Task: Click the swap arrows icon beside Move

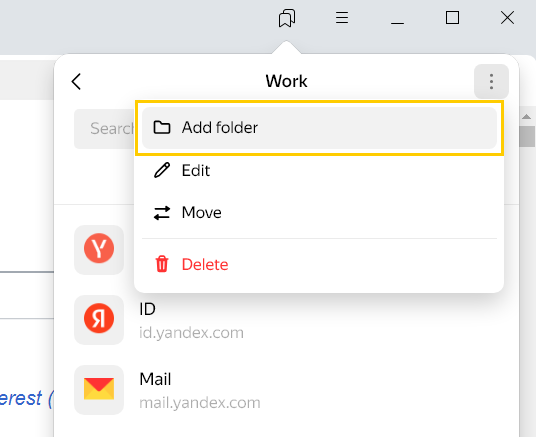Action: pos(162,213)
